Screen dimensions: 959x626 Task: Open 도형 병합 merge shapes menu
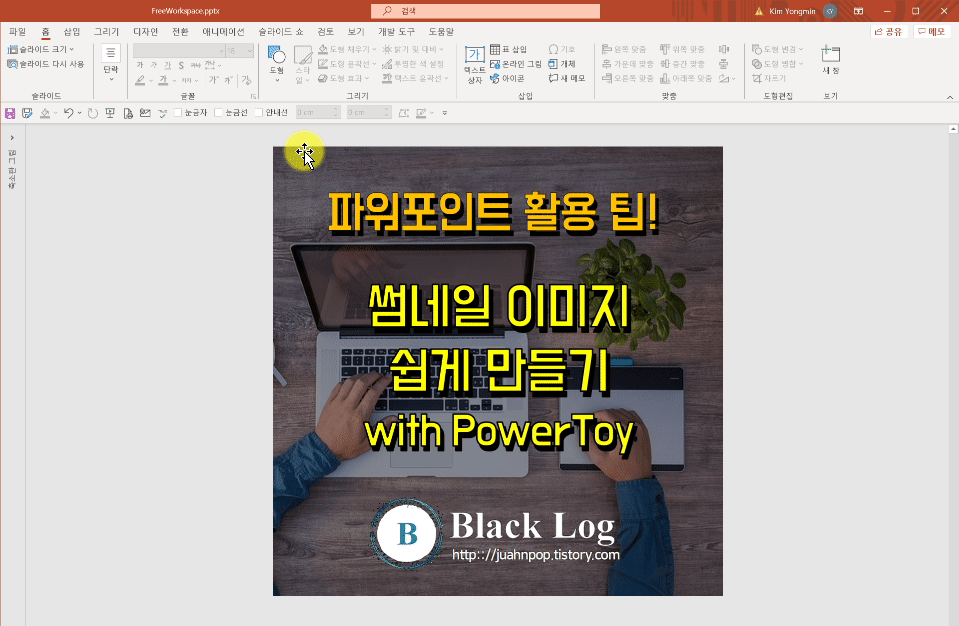pyautogui.click(x=777, y=64)
